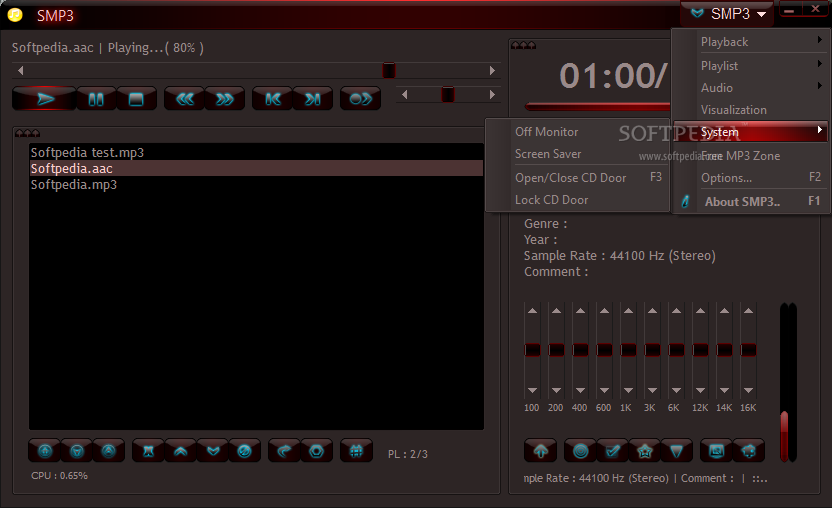This screenshot has width=832, height=508.
Task: Collapse the playlist panel using its triple triangles
Action: [28, 133]
